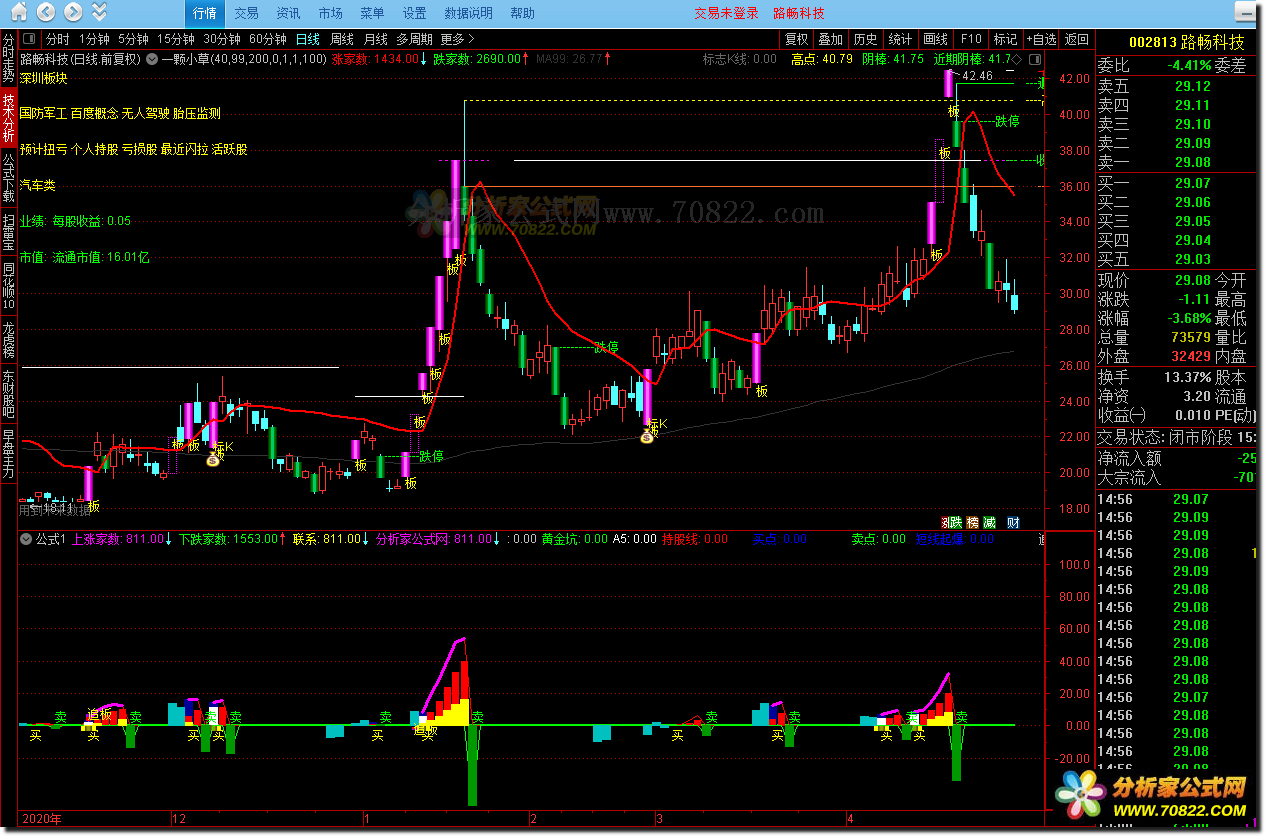Image resolution: width=1266 pixels, height=836 pixels.
Task: Click diamond icon beside 近期阴棒 41.7
Action: (1018, 59)
